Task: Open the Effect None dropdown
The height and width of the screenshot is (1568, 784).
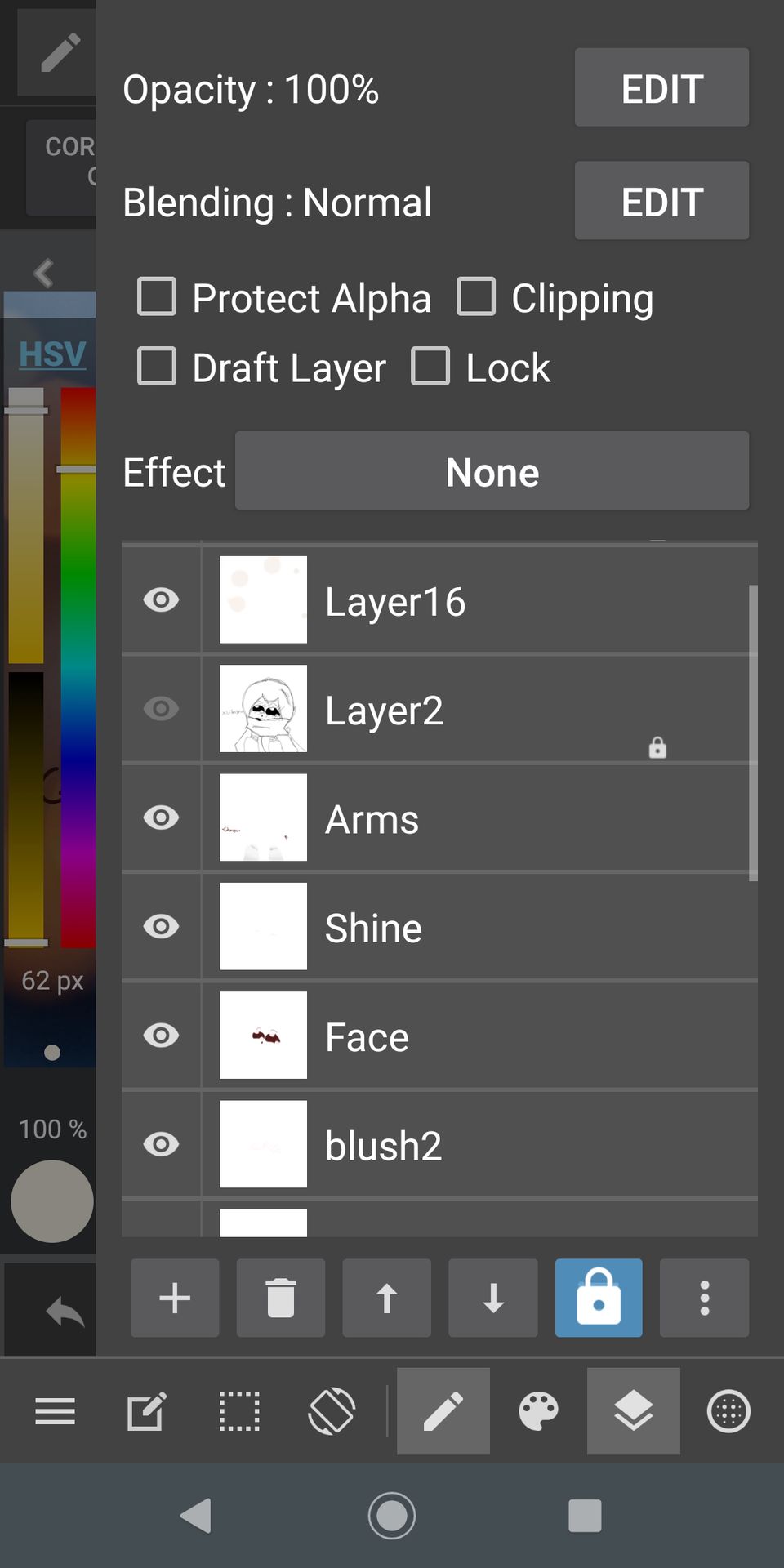Action: point(492,471)
